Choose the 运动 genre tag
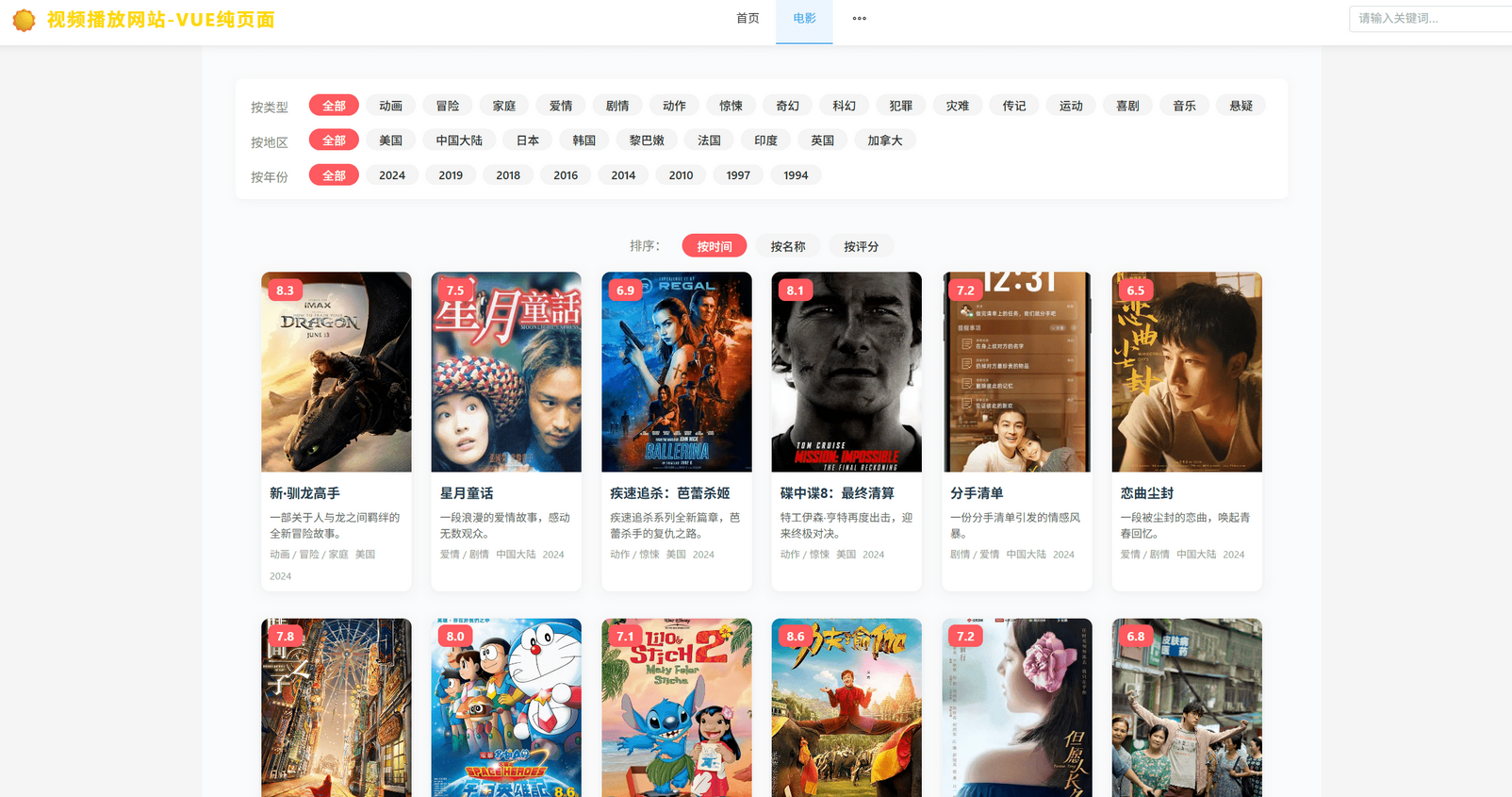This screenshot has height=797, width=1512. 1071,106
